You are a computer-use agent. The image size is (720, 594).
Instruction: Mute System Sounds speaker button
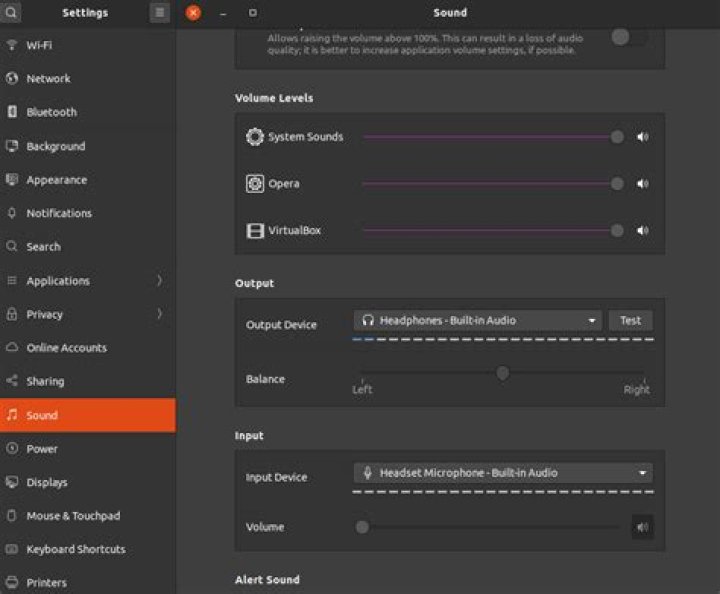click(x=642, y=137)
